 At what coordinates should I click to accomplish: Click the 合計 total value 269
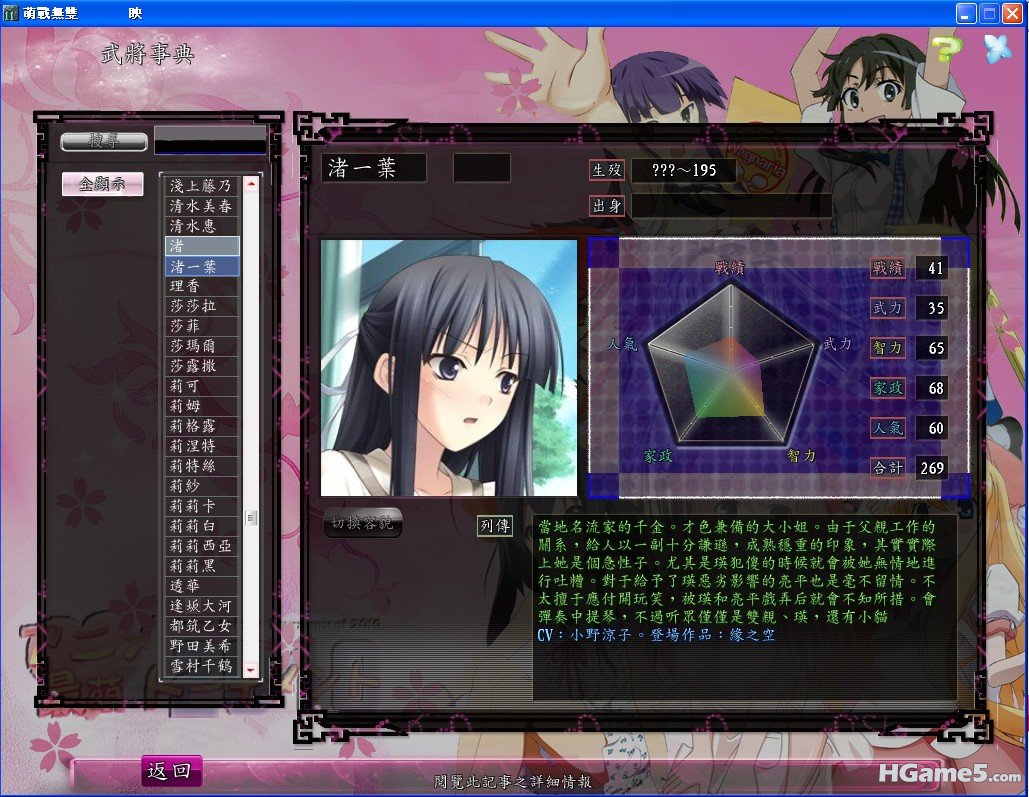tap(932, 468)
